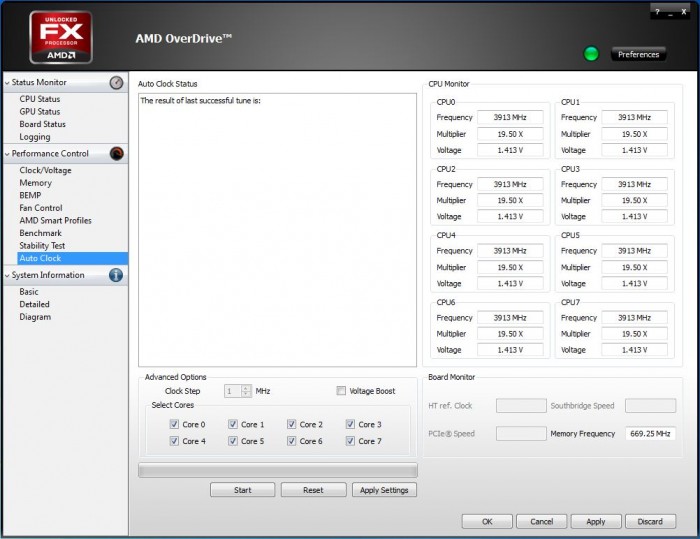Open the Board Status page

pyautogui.click(x=42, y=124)
